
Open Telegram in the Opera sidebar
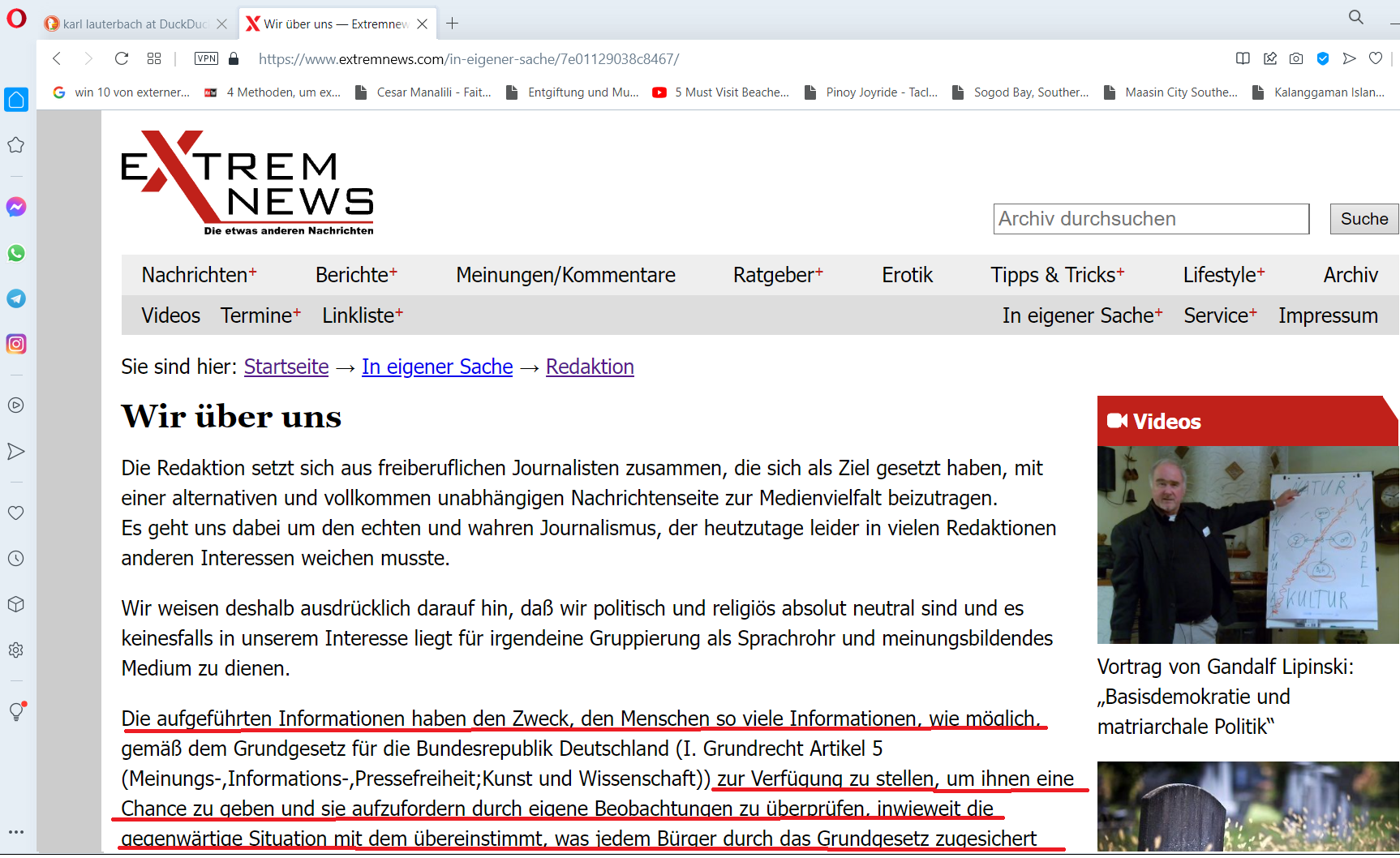[x=16, y=298]
